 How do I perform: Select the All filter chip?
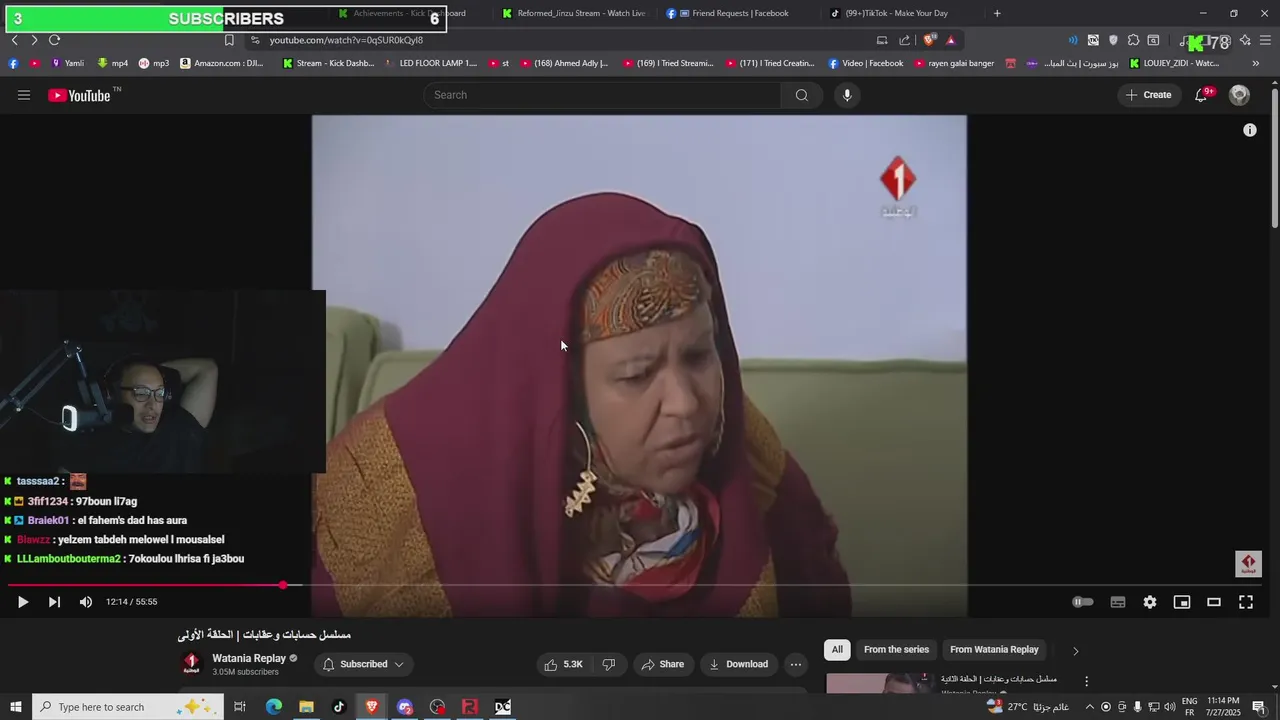click(837, 650)
